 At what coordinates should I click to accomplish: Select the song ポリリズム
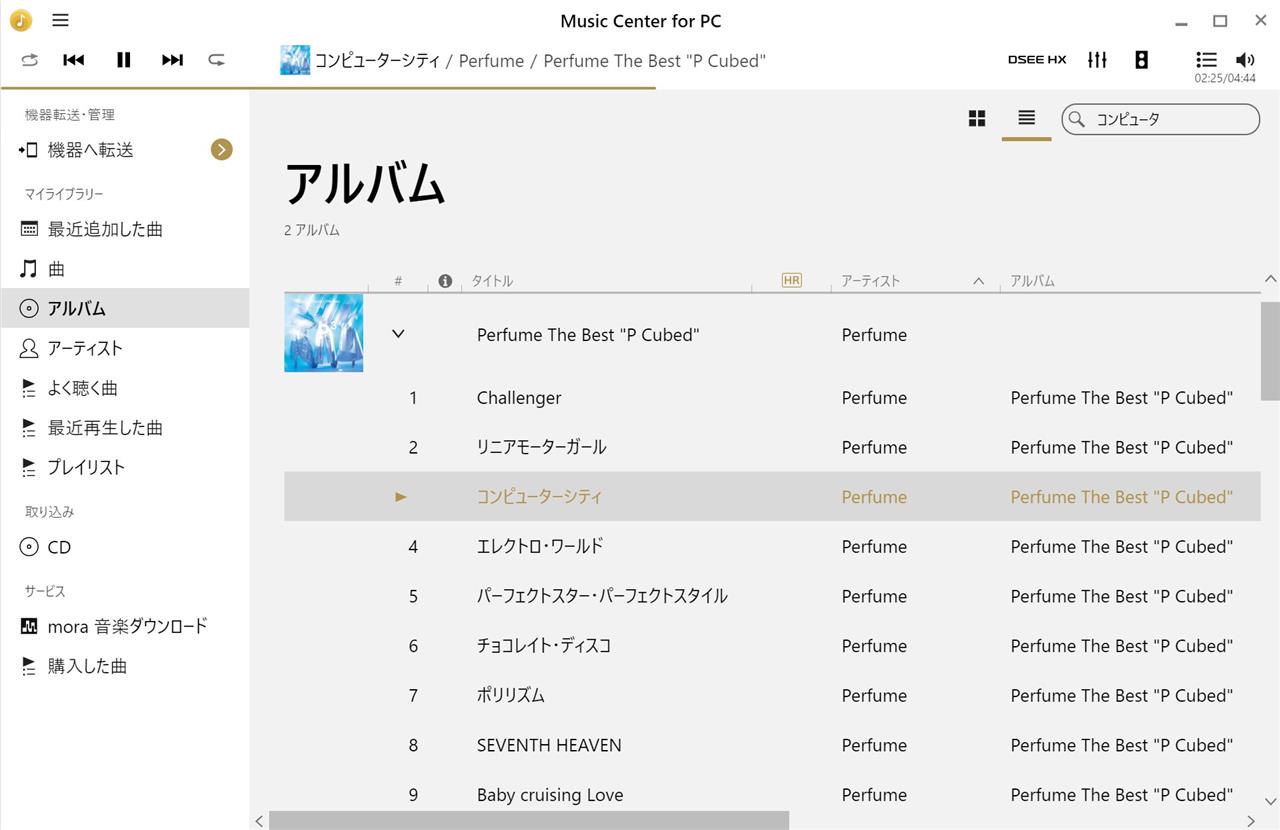point(510,695)
